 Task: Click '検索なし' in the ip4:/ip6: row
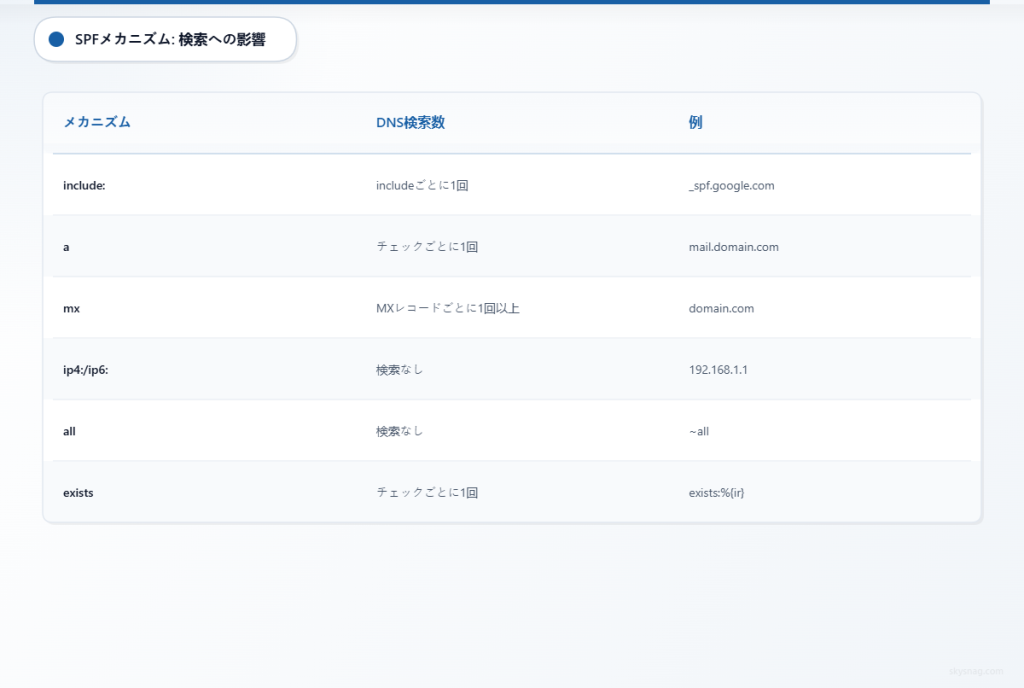coord(400,369)
